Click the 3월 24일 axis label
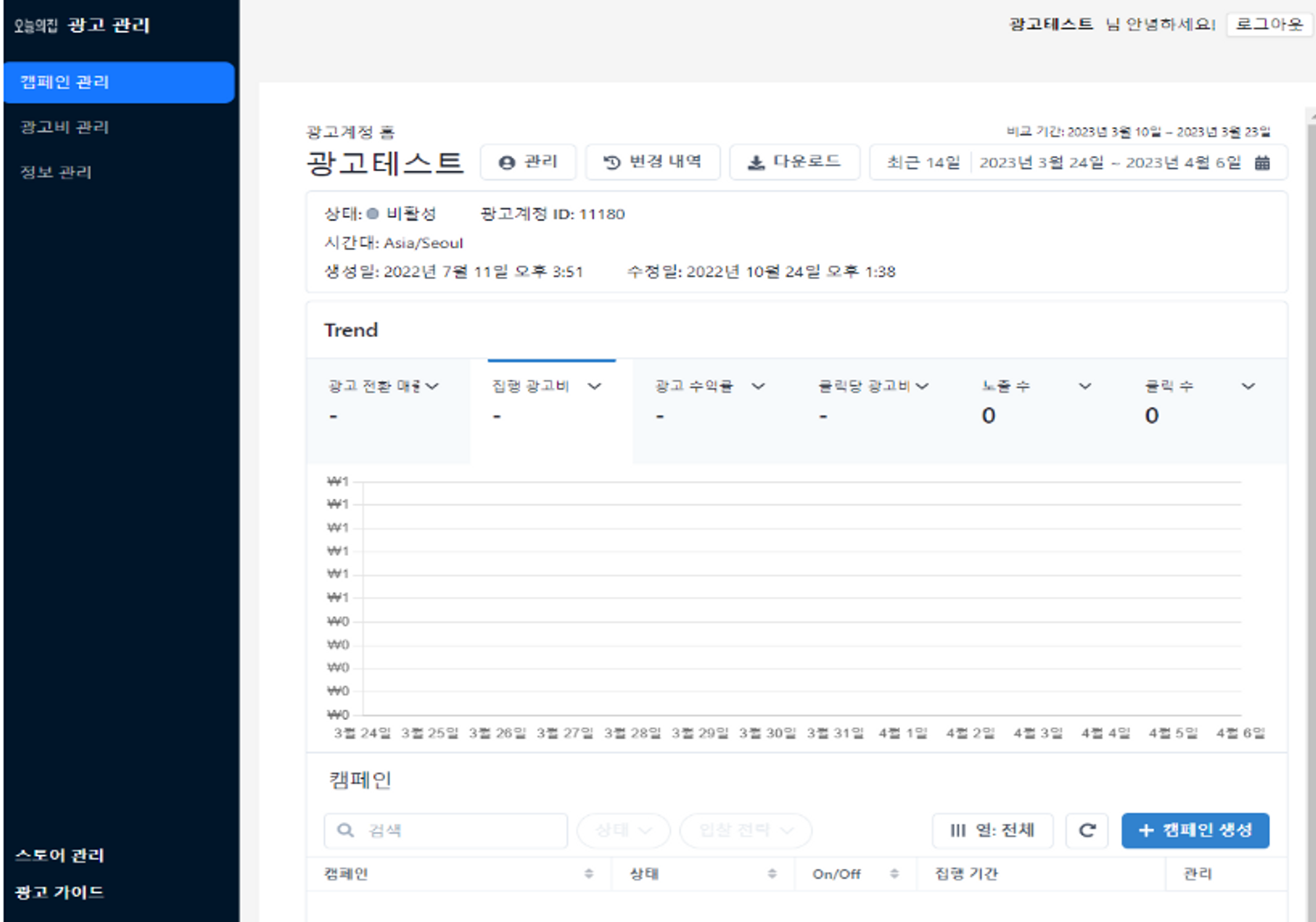1316x922 pixels. click(362, 732)
